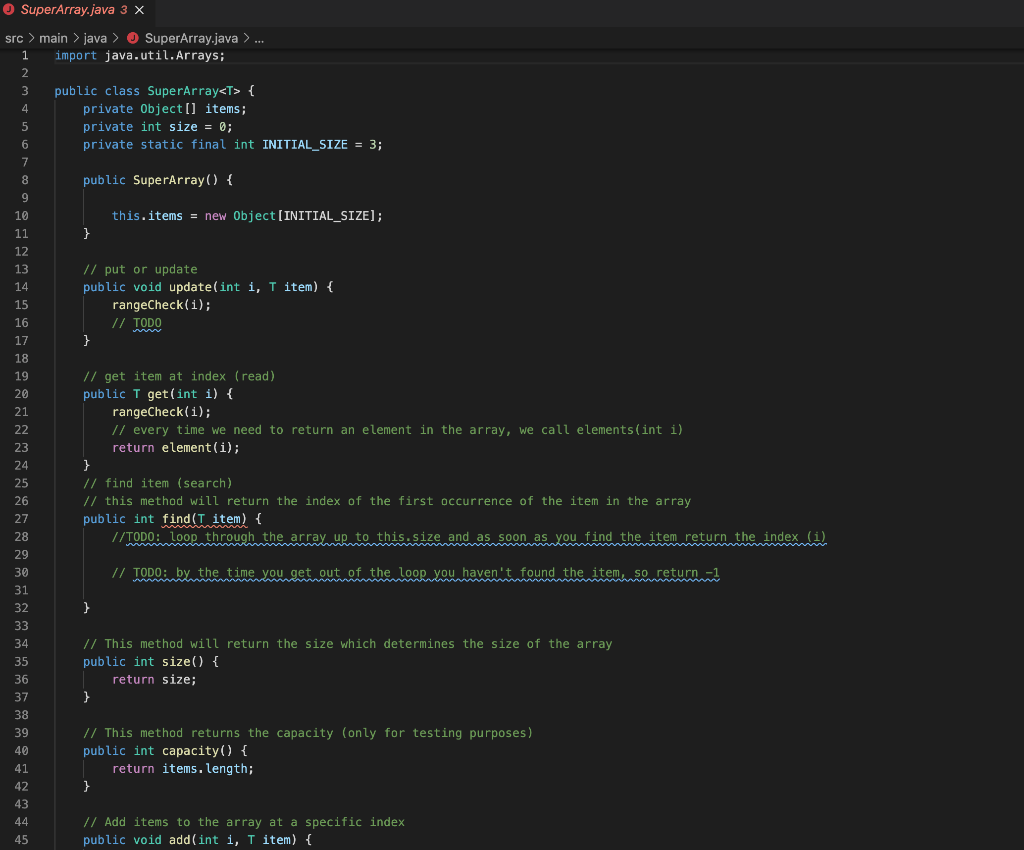Open the "main" breadcrumb item
1024x850 pixels.
(x=52, y=38)
